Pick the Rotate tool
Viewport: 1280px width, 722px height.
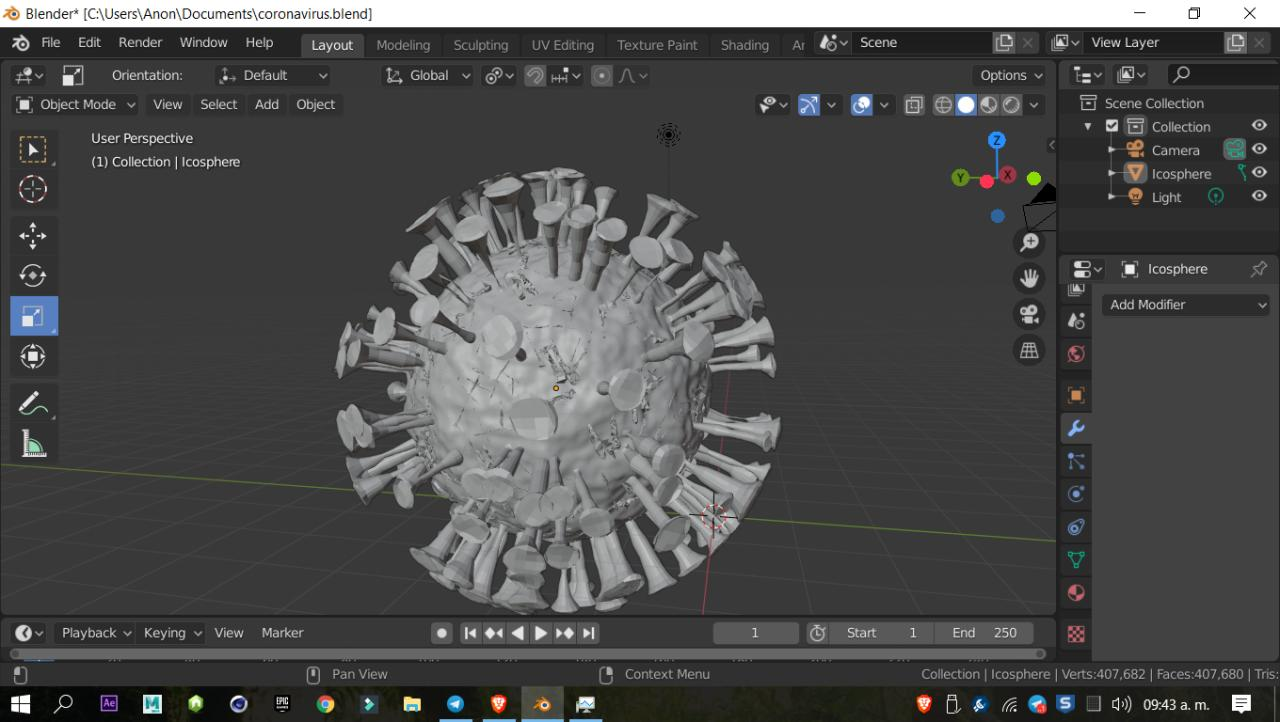pyautogui.click(x=33, y=275)
